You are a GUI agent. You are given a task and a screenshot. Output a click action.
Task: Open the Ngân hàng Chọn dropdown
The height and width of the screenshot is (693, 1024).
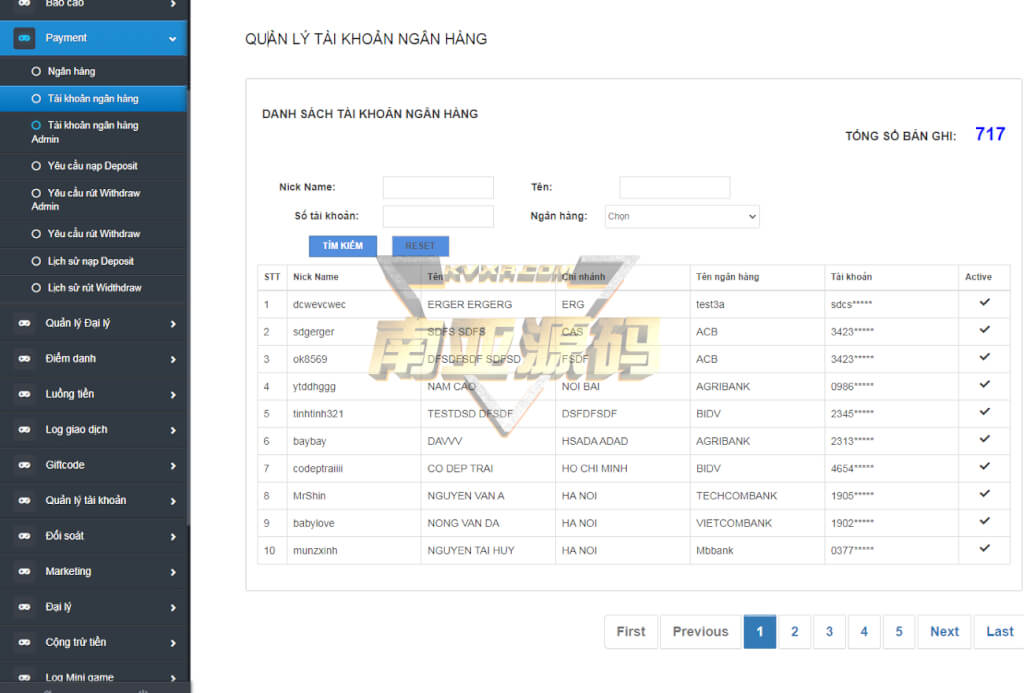(682, 216)
